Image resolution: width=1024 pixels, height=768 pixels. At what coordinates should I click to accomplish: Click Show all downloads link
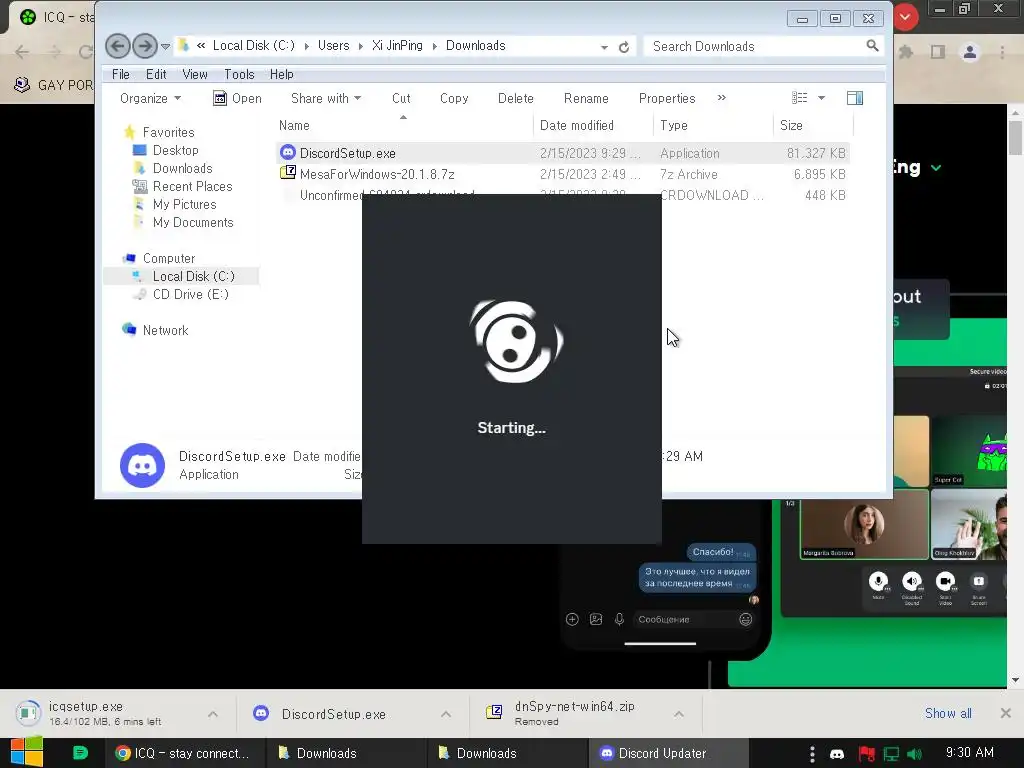[948, 714]
